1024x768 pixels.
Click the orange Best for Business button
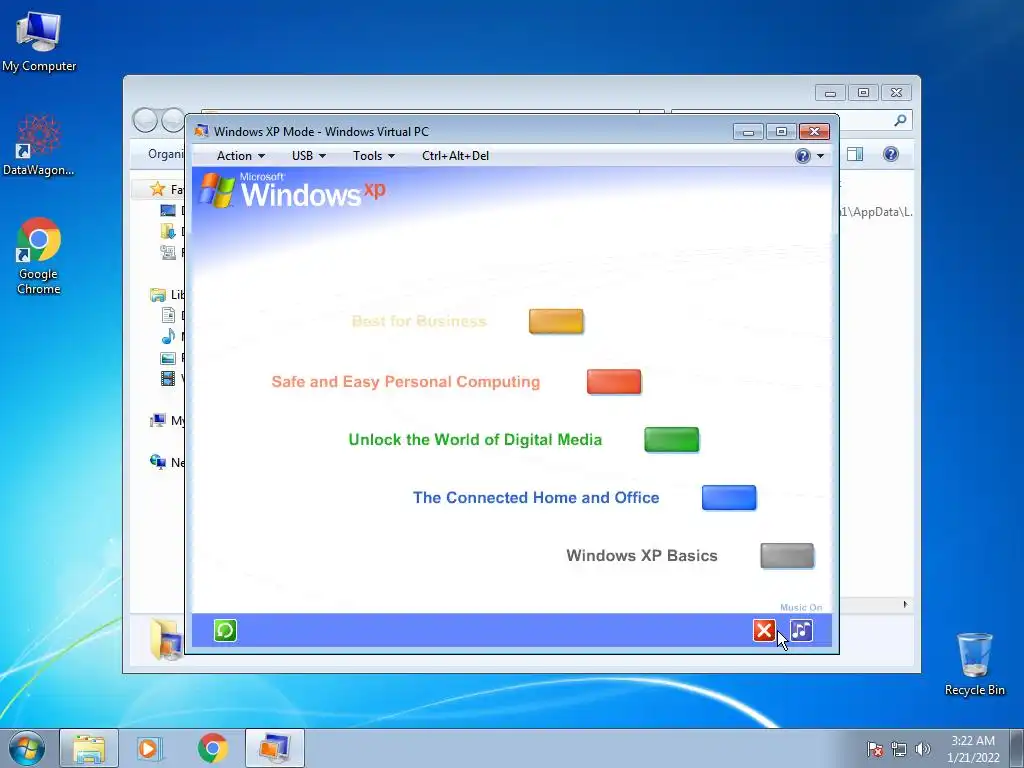click(x=556, y=321)
